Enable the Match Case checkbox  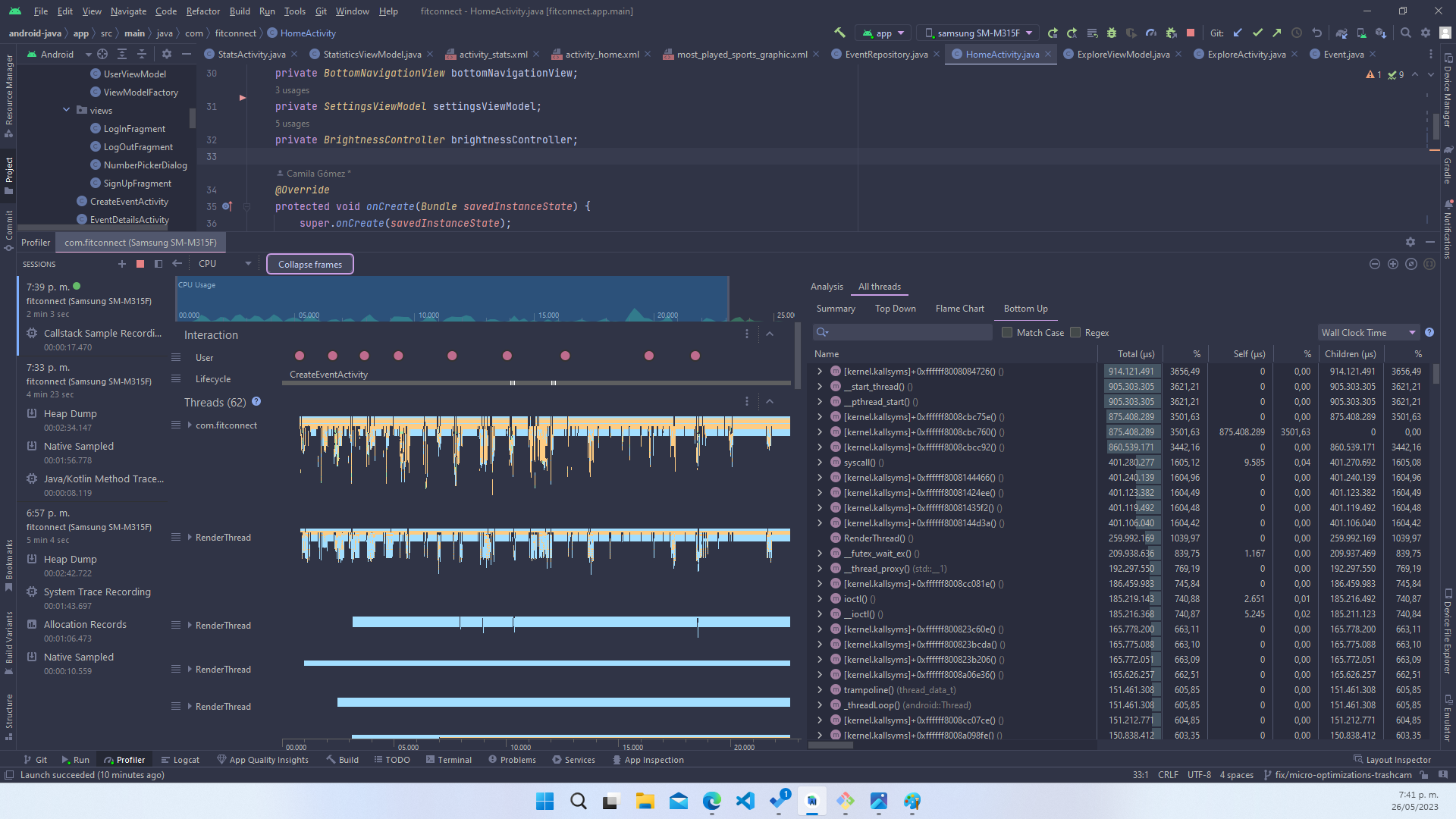[1007, 332]
